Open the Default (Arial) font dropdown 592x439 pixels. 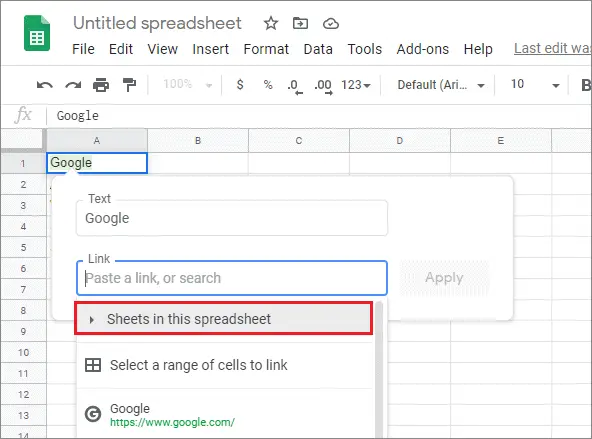tap(441, 85)
